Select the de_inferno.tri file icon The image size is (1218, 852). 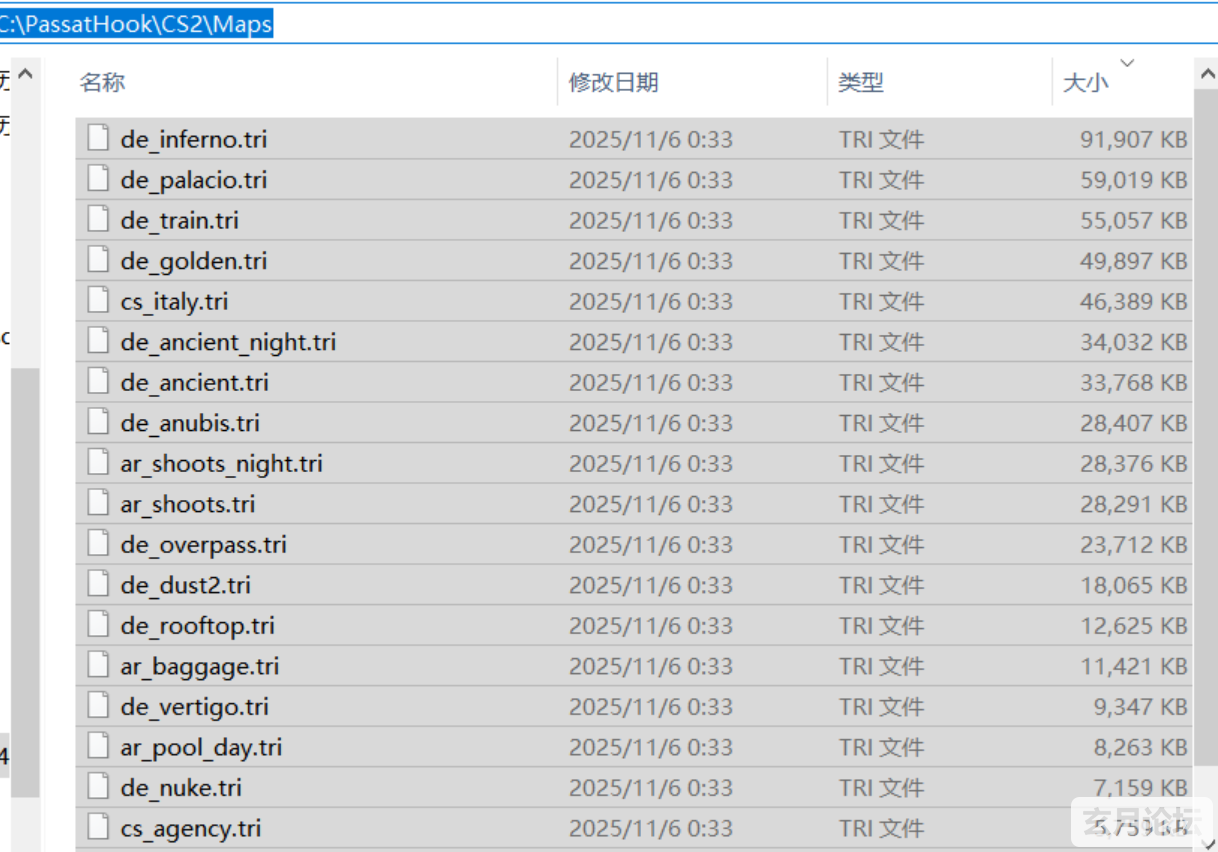pos(97,139)
